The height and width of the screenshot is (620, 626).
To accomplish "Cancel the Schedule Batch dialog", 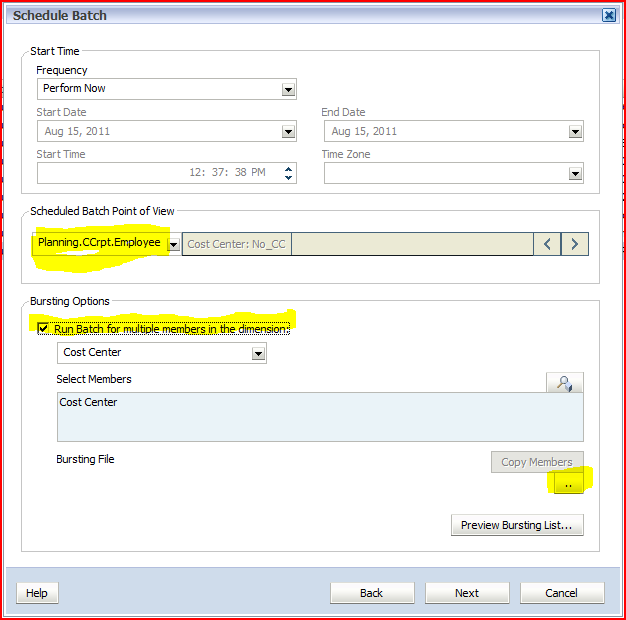I will (562, 593).
